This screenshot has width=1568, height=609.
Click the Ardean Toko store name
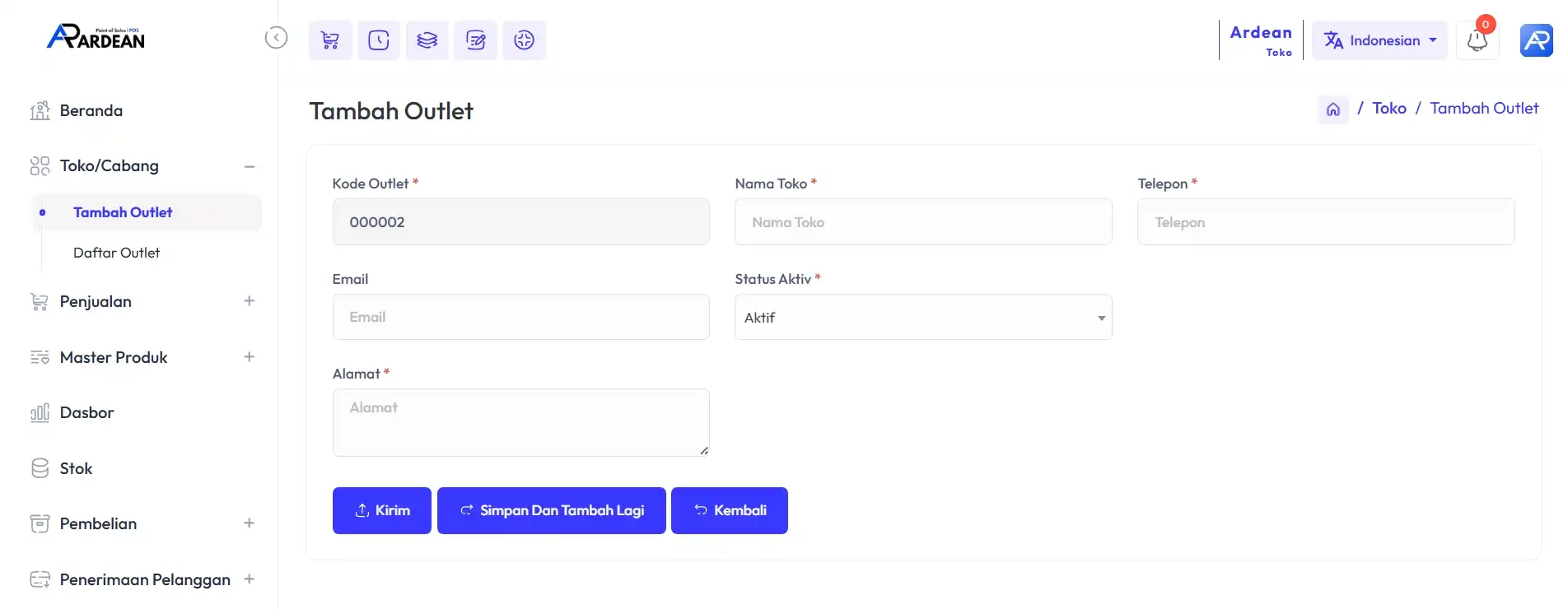coord(1261,40)
